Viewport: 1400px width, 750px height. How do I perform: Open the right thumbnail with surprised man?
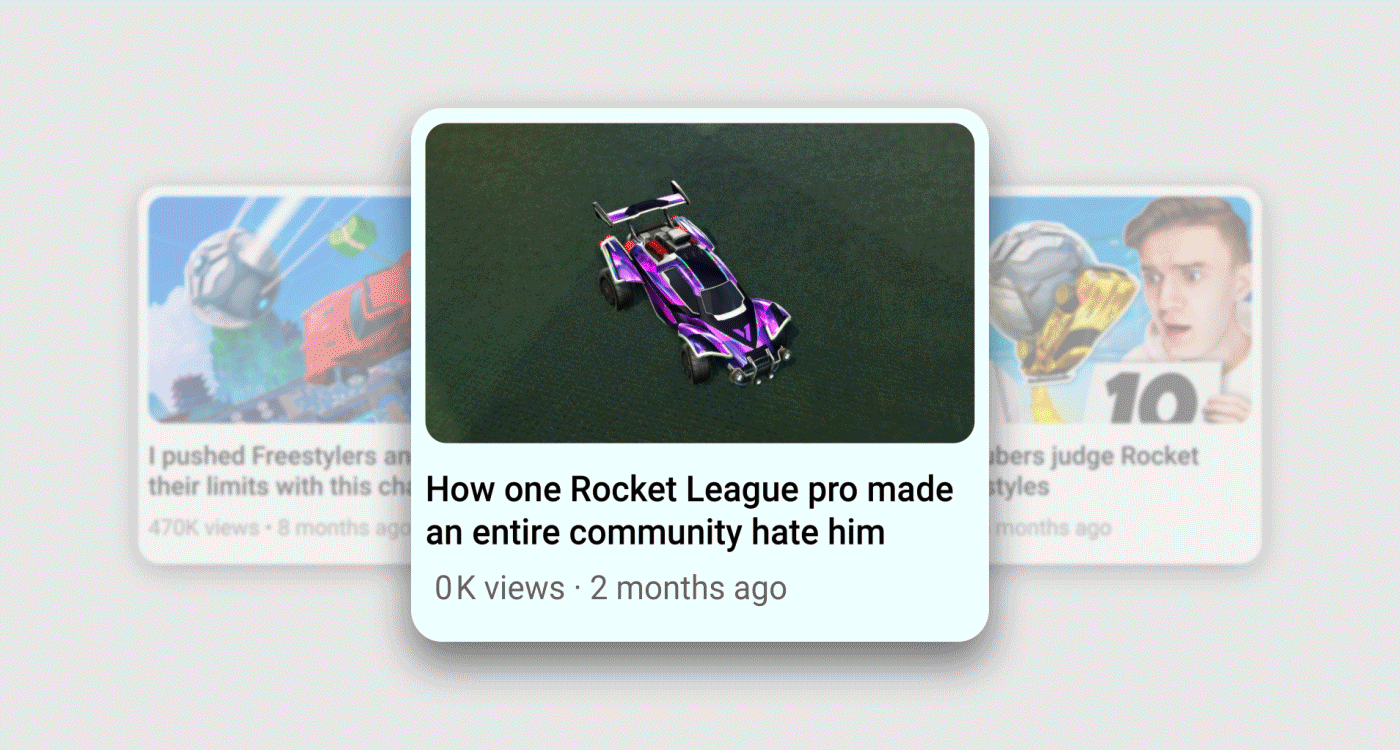tap(1120, 309)
